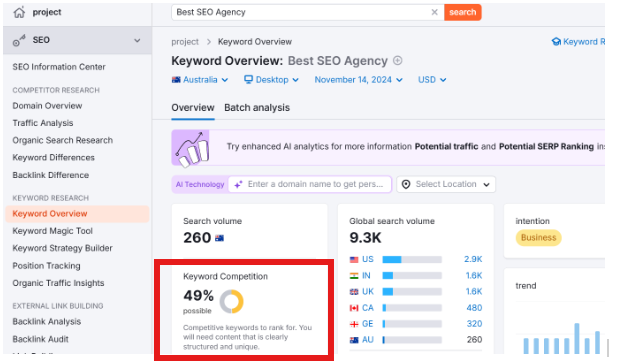Viewport: 625px width, 361px height.
Task: Open the Australia country dropdown
Action: 200,80
